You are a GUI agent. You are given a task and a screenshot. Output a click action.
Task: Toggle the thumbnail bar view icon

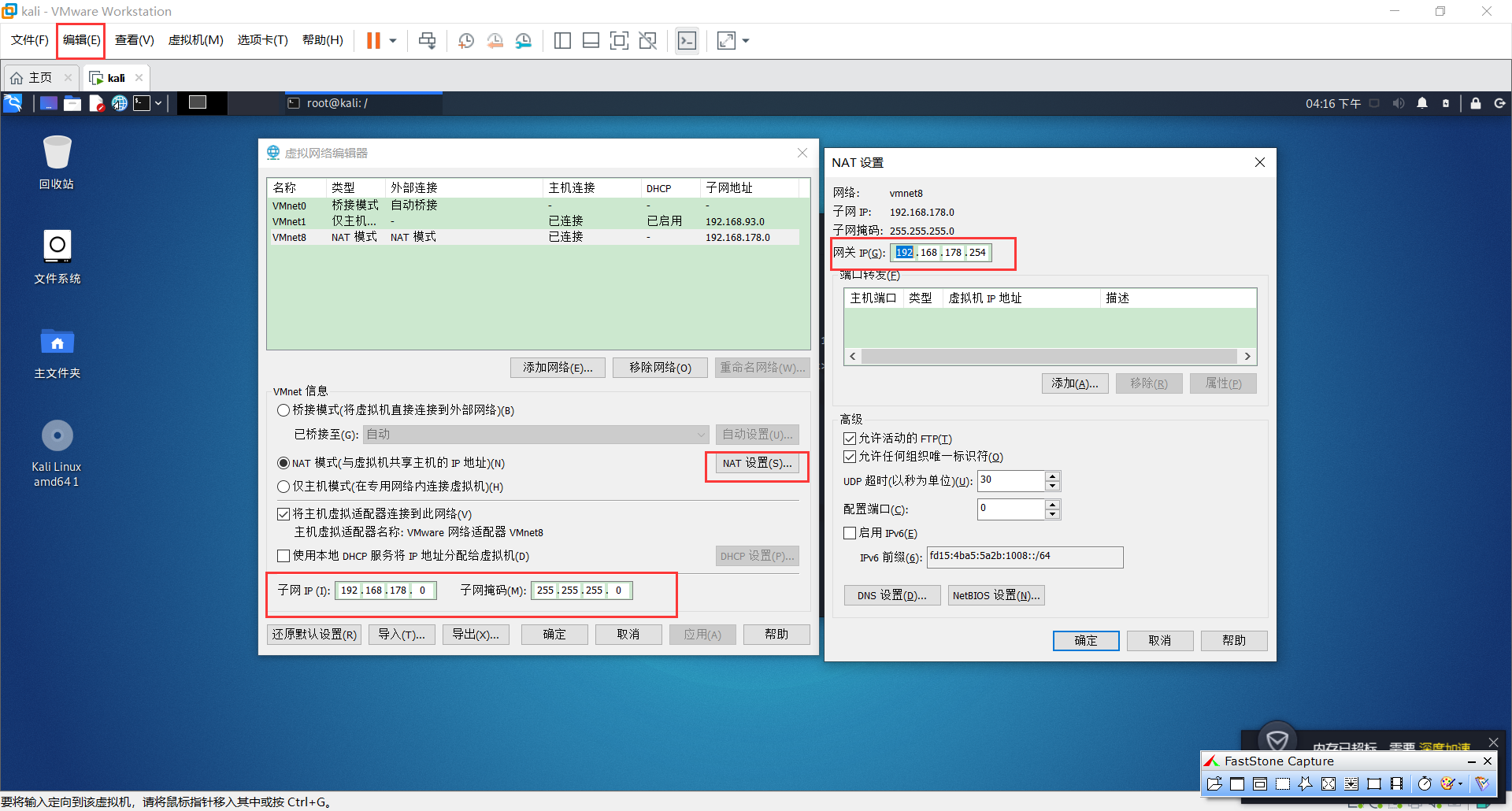591,40
